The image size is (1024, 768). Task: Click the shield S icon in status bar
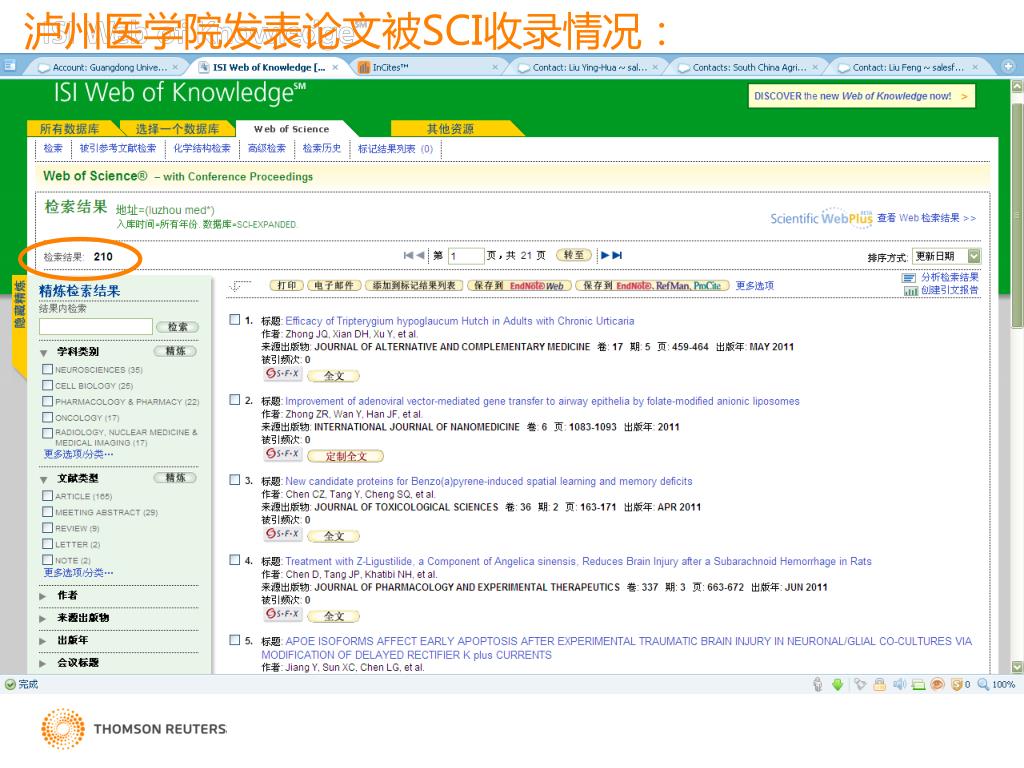pyautogui.click(x=957, y=684)
